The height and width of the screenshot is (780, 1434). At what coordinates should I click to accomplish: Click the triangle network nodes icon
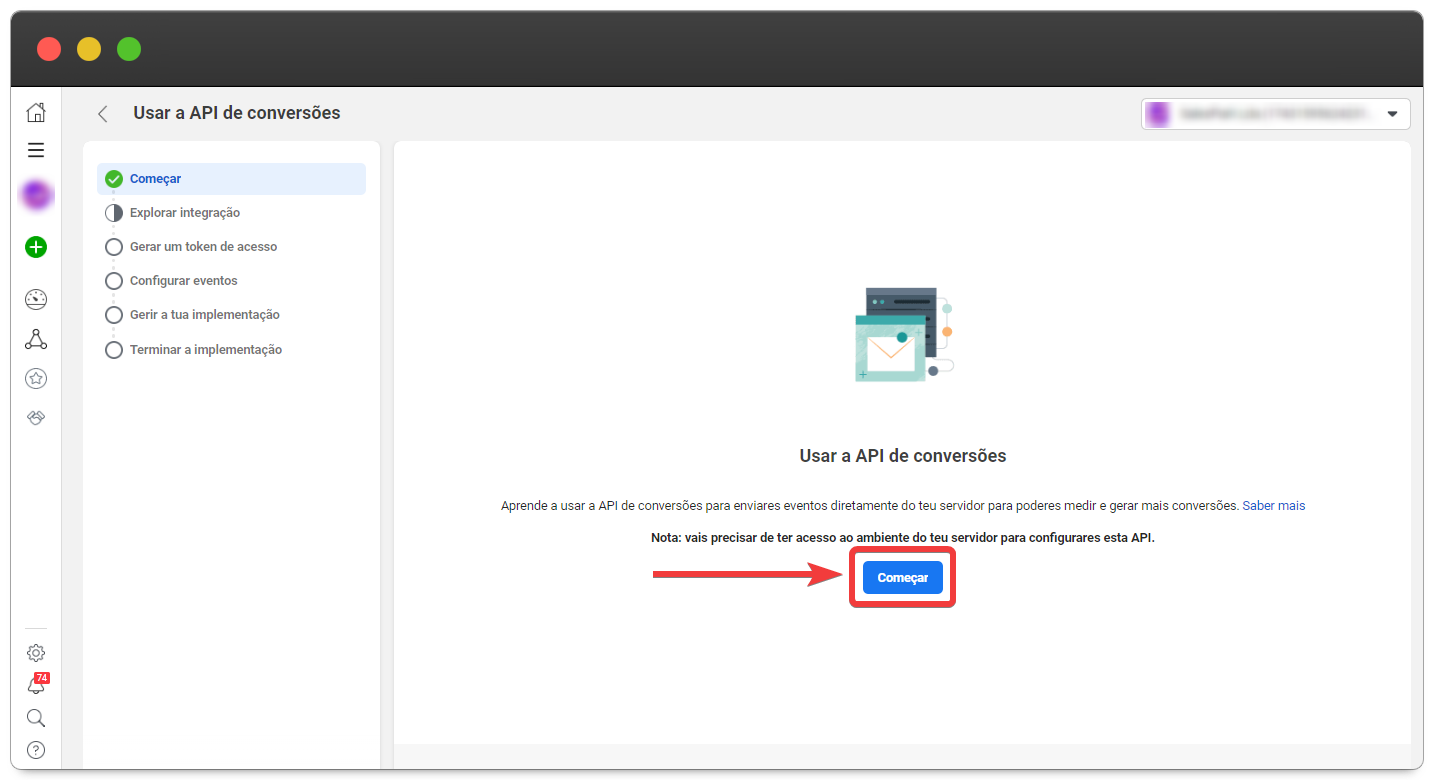pyautogui.click(x=36, y=339)
